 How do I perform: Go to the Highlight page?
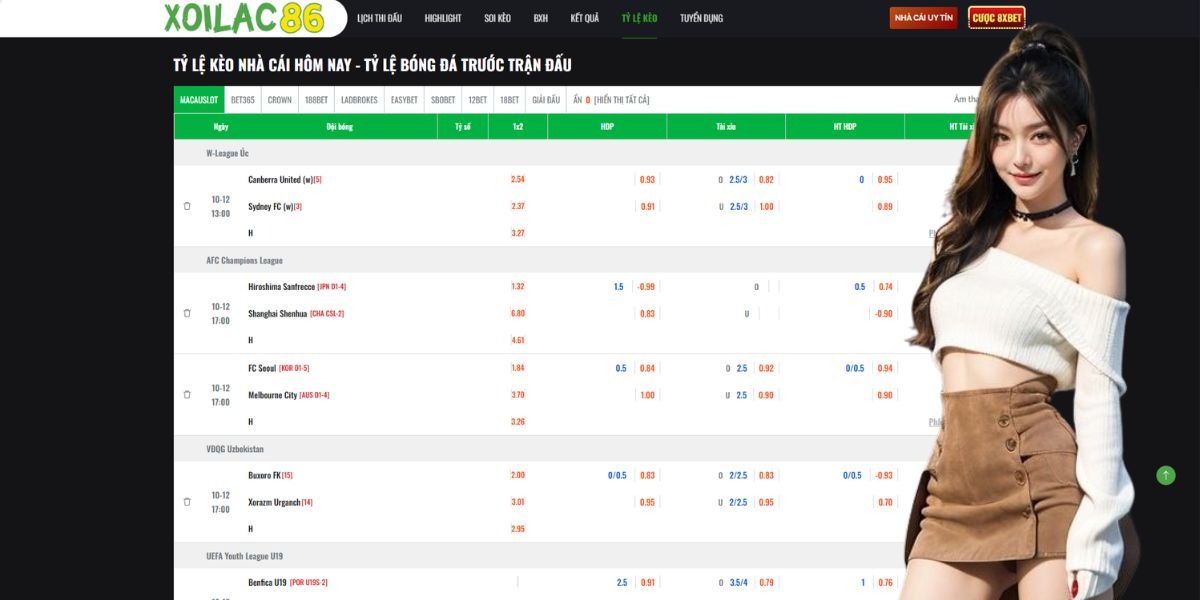click(443, 18)
